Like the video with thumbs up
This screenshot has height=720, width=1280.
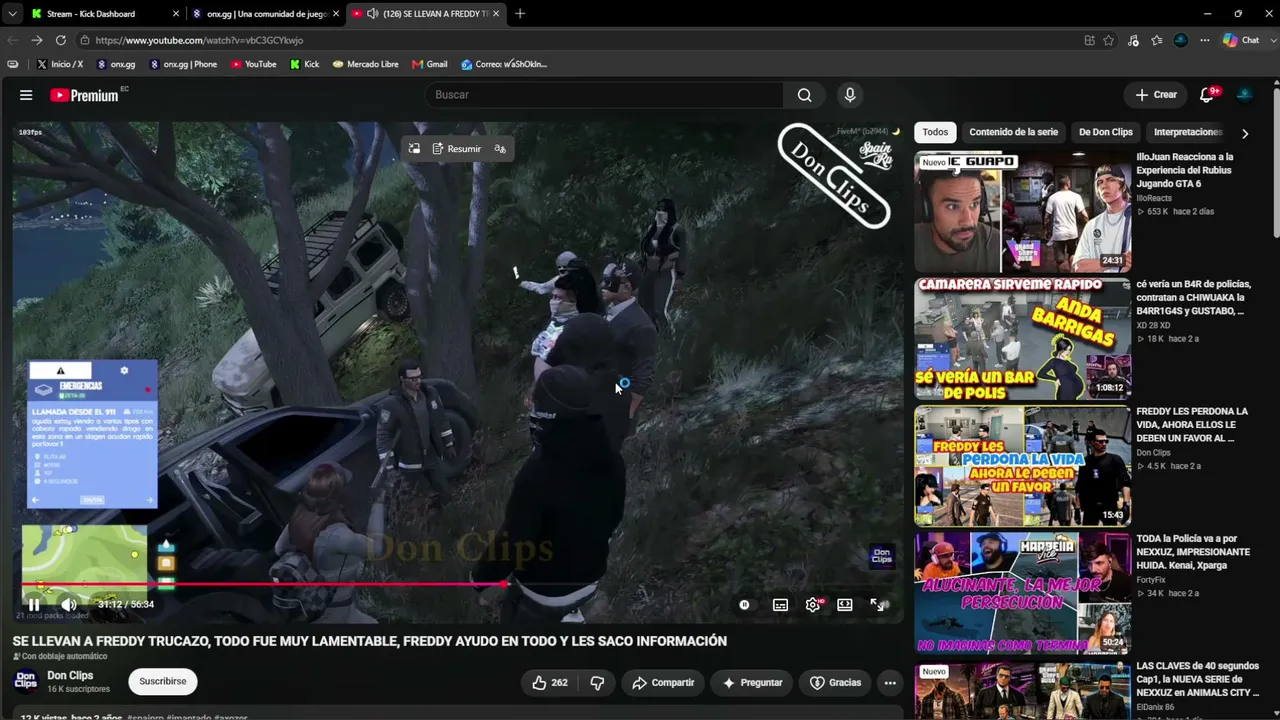(x=549, y=683)
